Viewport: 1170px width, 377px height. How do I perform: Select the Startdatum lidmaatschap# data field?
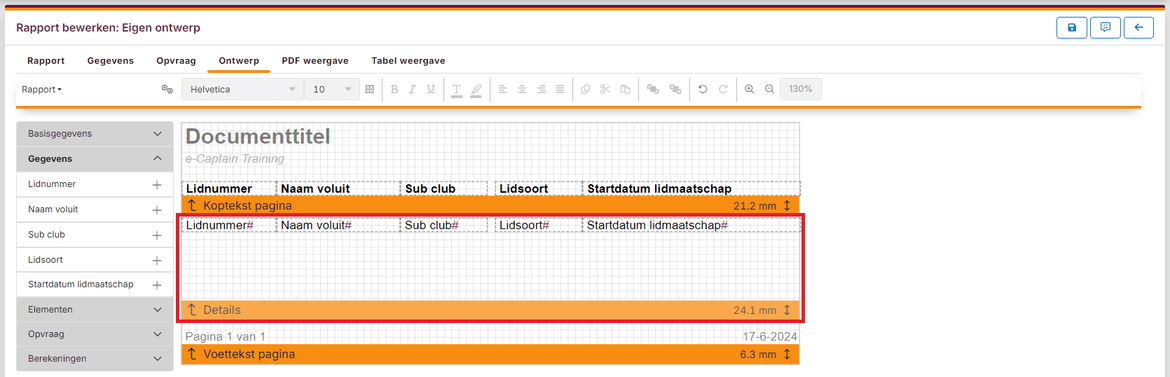691,225
